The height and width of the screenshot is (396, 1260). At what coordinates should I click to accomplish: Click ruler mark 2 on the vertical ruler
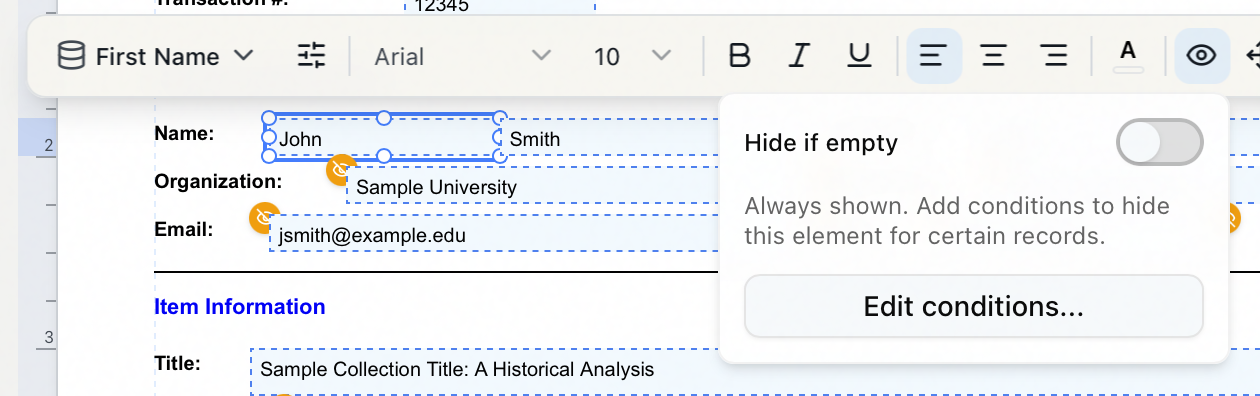(x=47, y=146)
